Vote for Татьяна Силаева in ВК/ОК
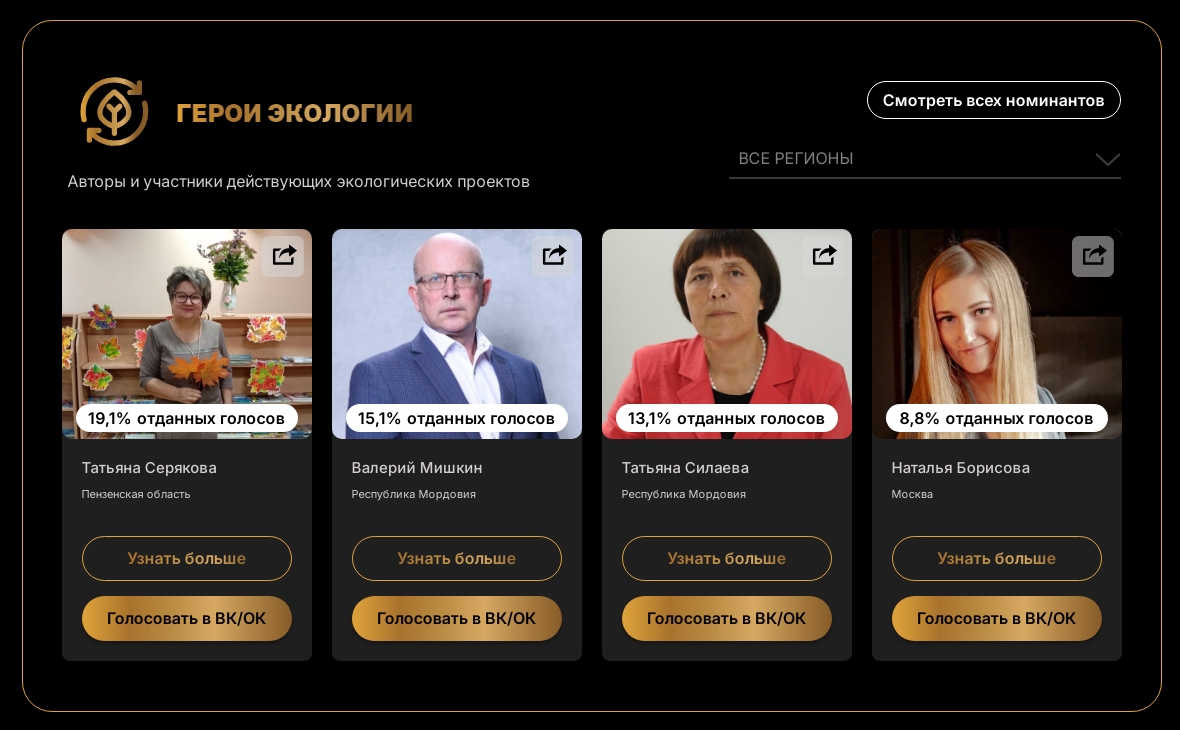This screenshot has width=1180, height=730. [727, 619]
